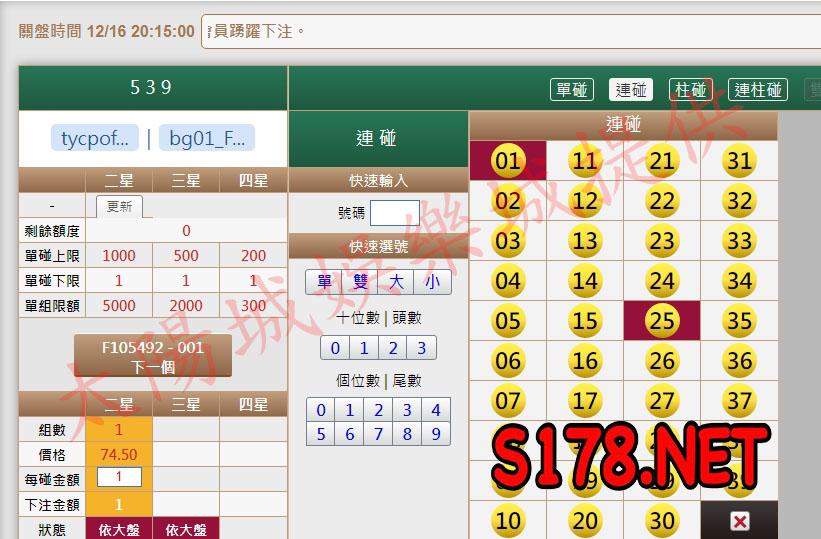Screen dimensions: 821x539
Task: Select number ball 10
Action: click(508, 521)
